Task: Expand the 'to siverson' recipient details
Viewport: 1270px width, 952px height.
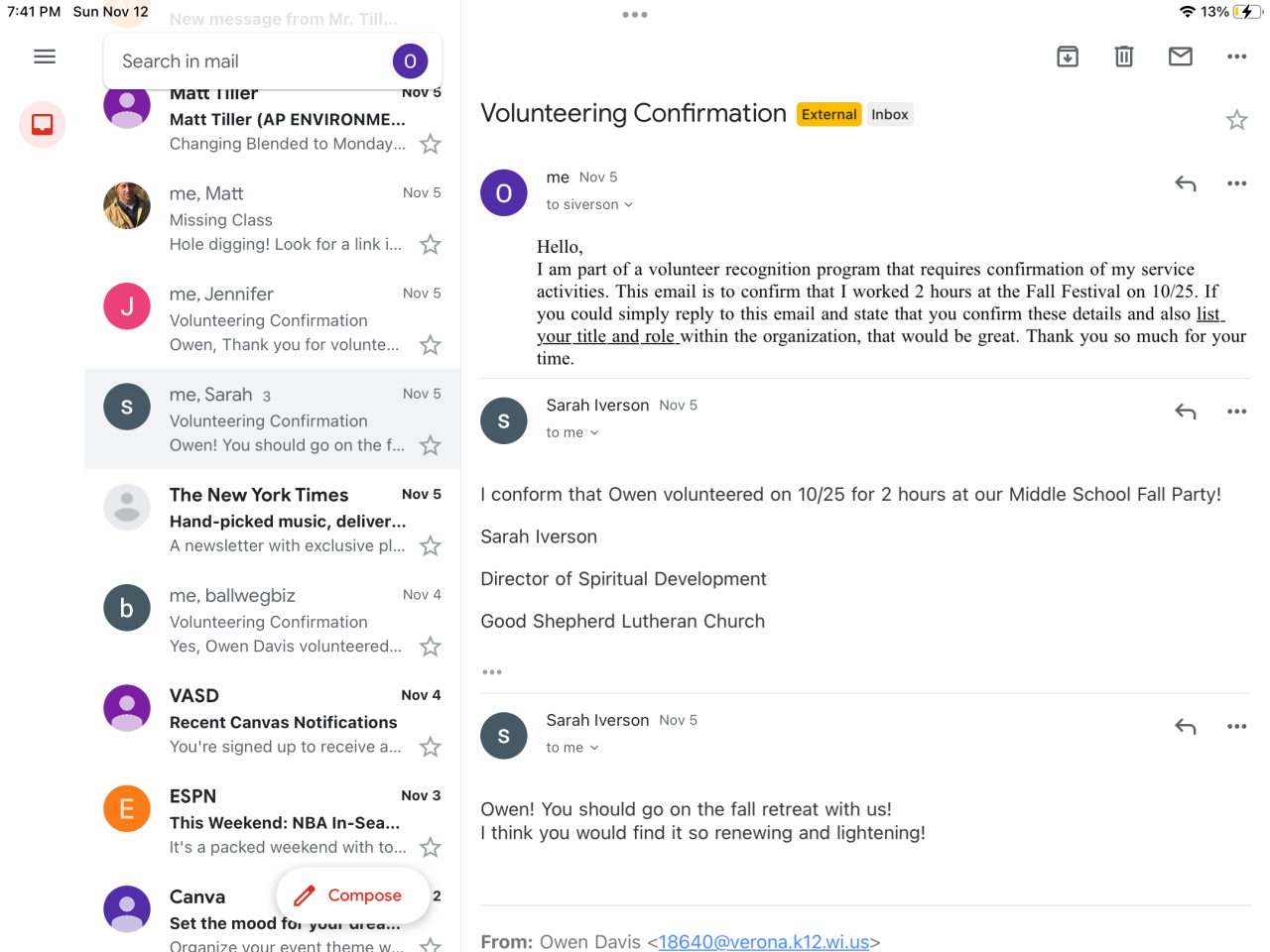Action: tap(589, 205)
